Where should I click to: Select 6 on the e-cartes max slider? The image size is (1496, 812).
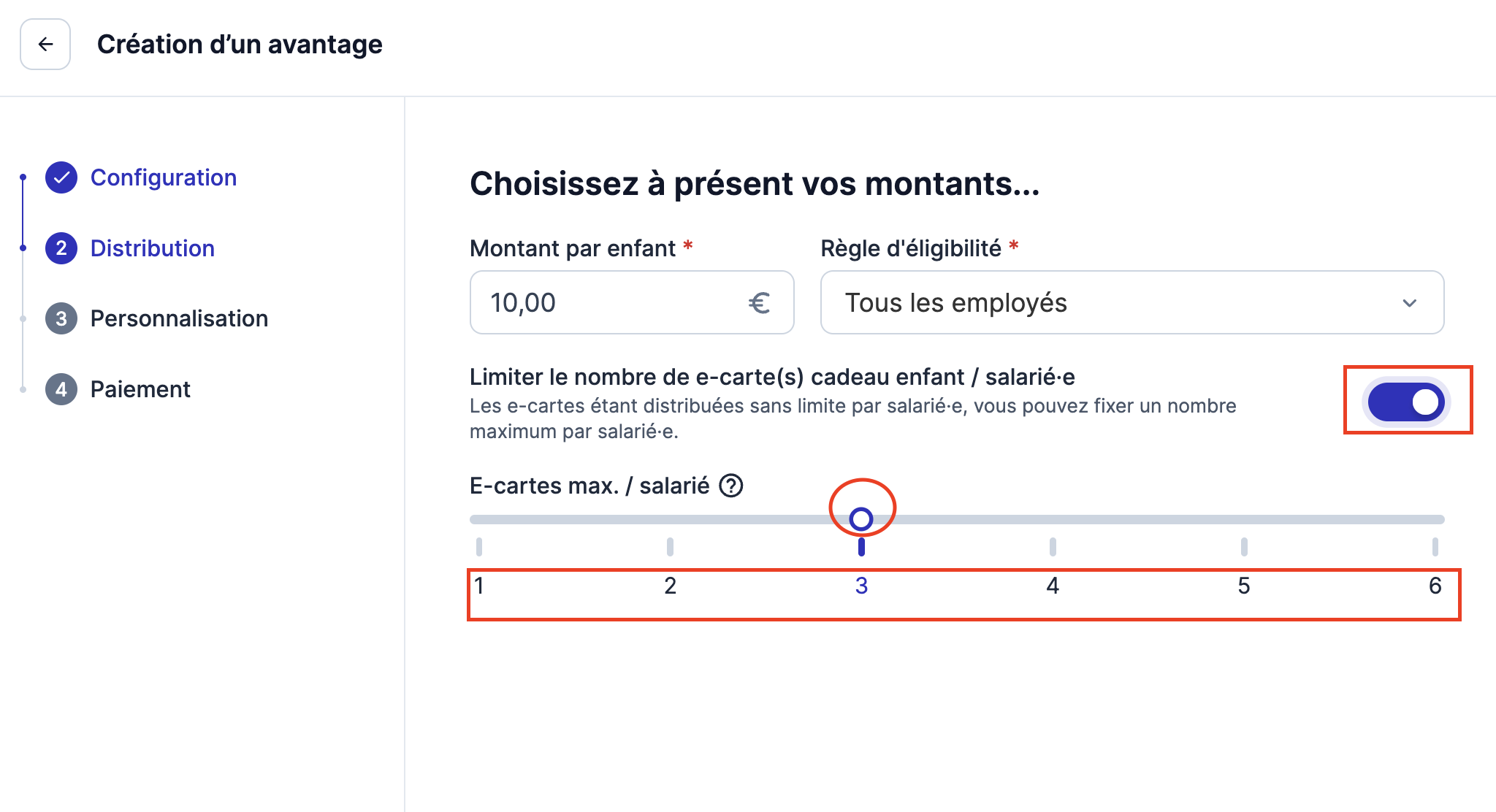(x=1435, y=586)
